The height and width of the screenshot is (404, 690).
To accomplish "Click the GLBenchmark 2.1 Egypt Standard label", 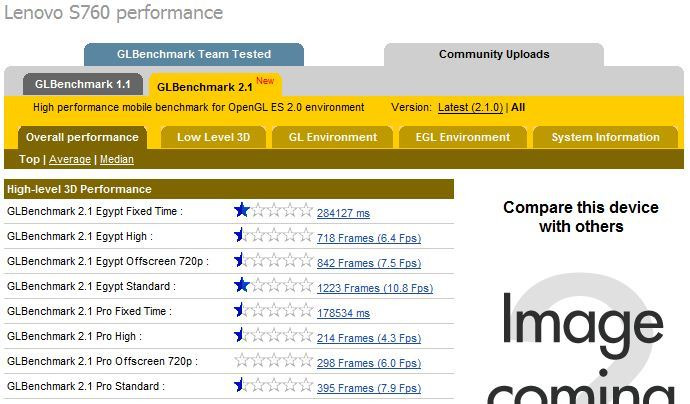I will tap(91, 286).
